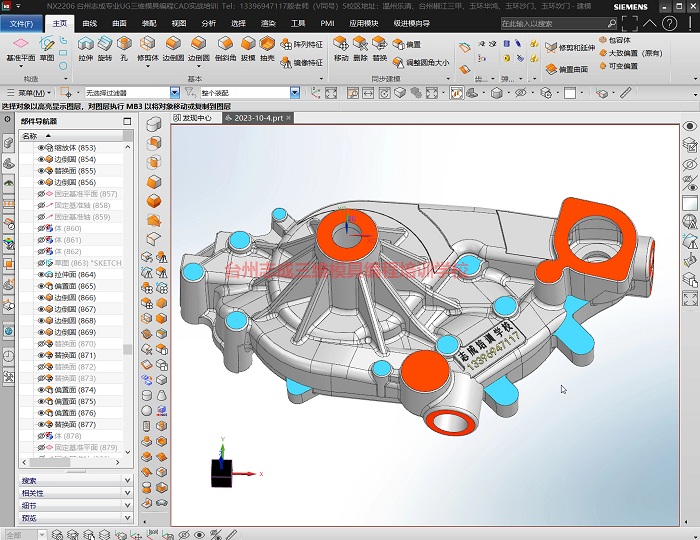Viewport: 700px width, 540px height.
Task: Open the 发现中心 document tab
Action: [x=197, y=118]
